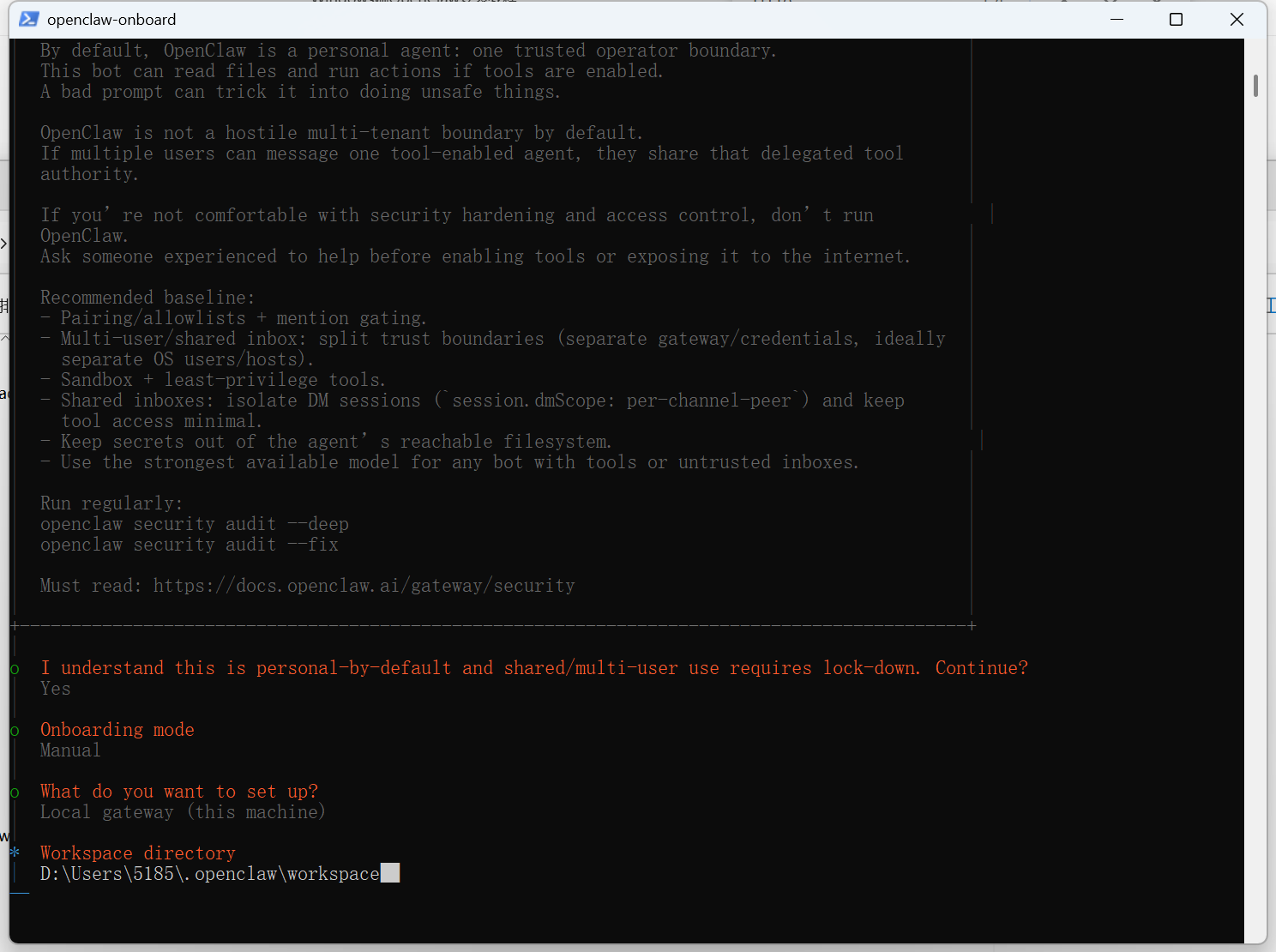Click the 'Yes' answer under the Continue prompt
This screenshot has height=952, width=1276.
[56, 689]
